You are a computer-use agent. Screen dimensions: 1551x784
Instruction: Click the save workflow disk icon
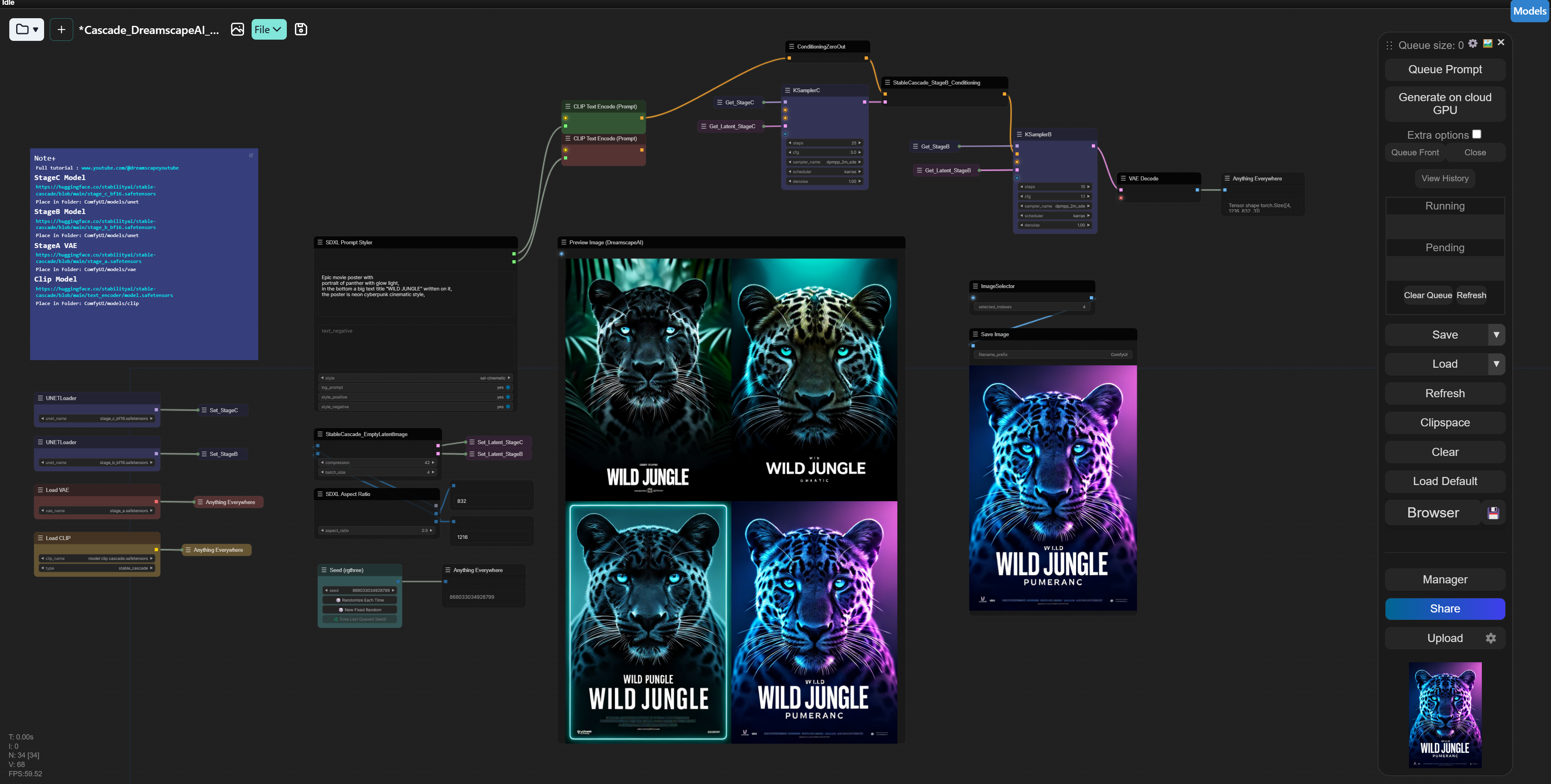301,30
